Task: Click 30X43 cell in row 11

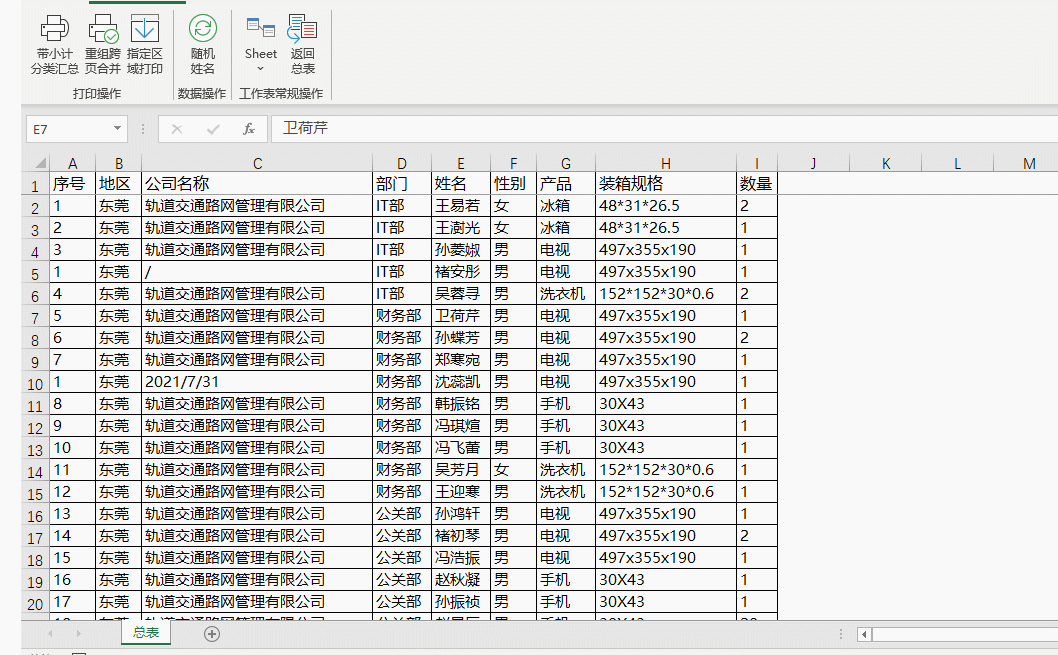Action: 665,403
